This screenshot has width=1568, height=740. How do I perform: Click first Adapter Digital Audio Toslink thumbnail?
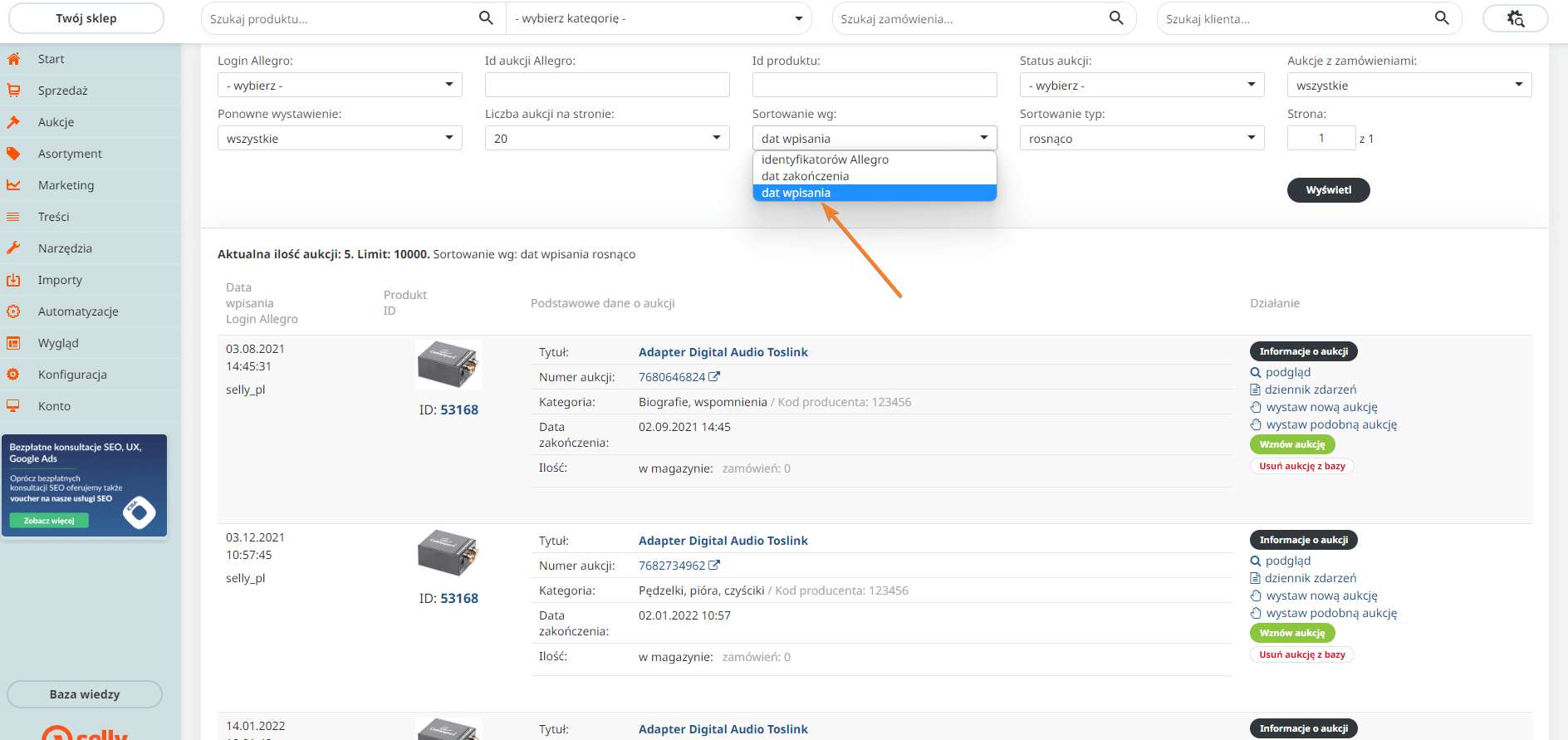point(448,365)
